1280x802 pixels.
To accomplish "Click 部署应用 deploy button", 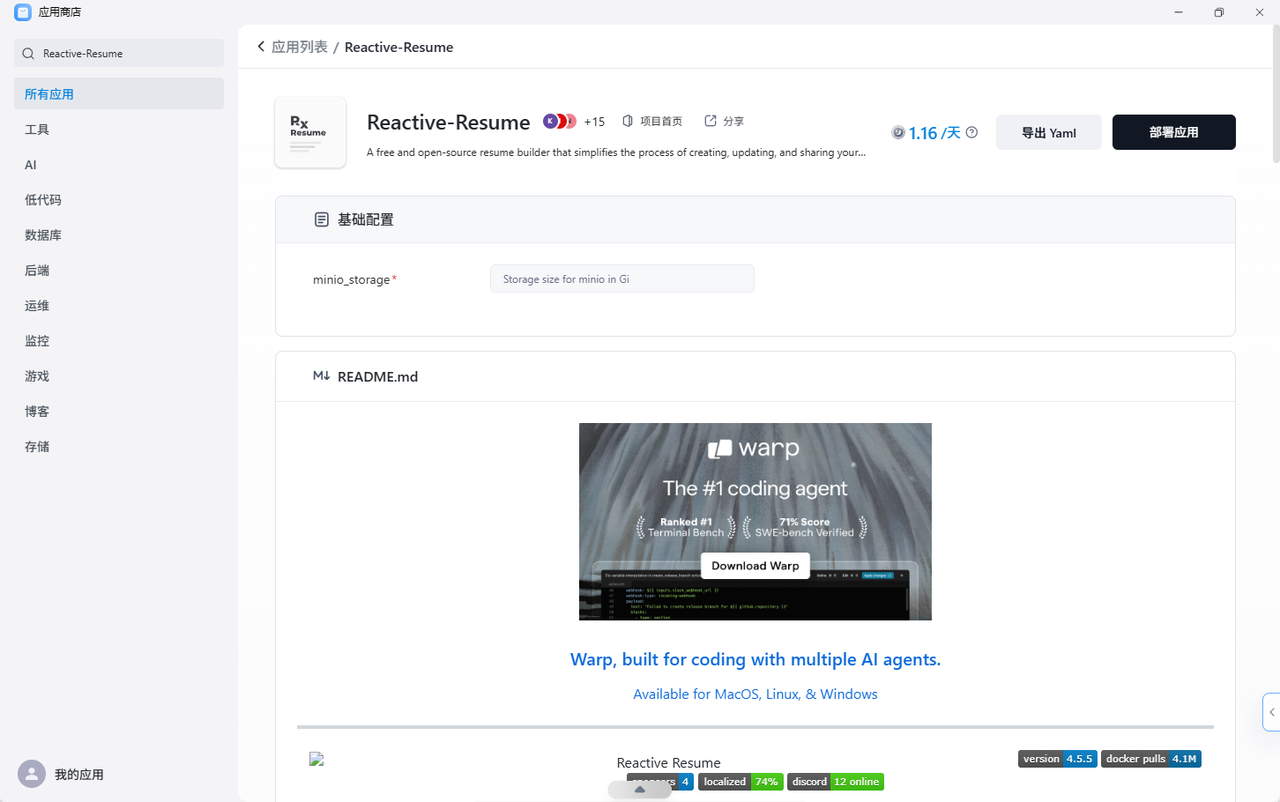I will 1174,132.
